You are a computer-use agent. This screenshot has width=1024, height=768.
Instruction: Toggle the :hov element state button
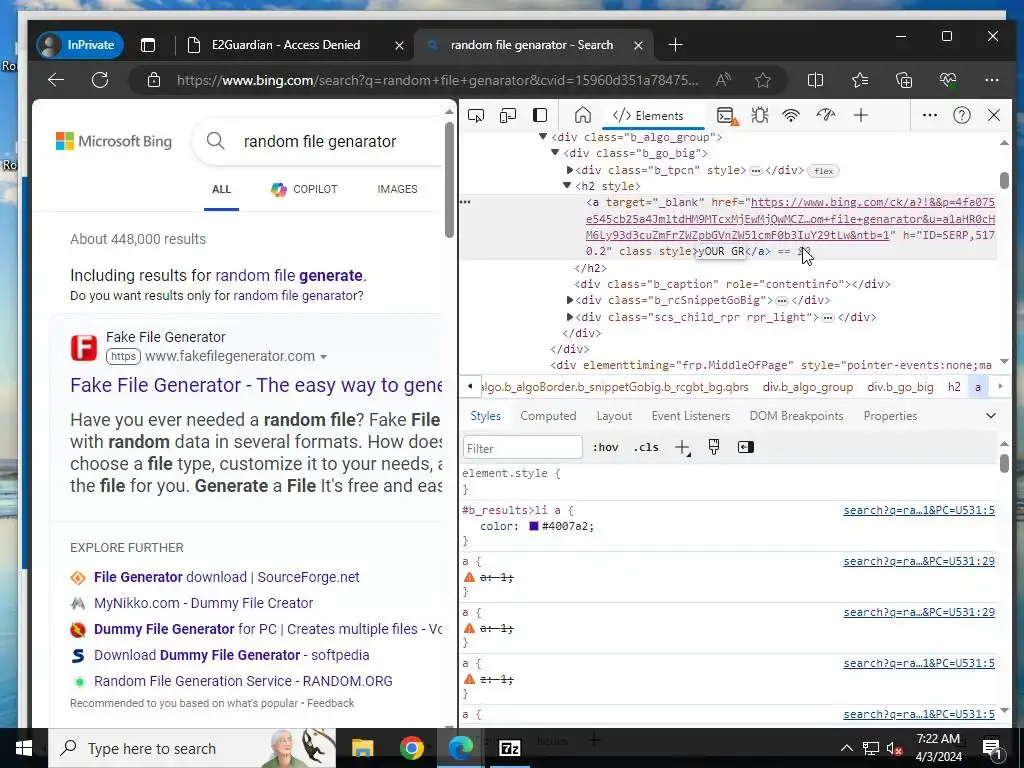pos(605,447)
